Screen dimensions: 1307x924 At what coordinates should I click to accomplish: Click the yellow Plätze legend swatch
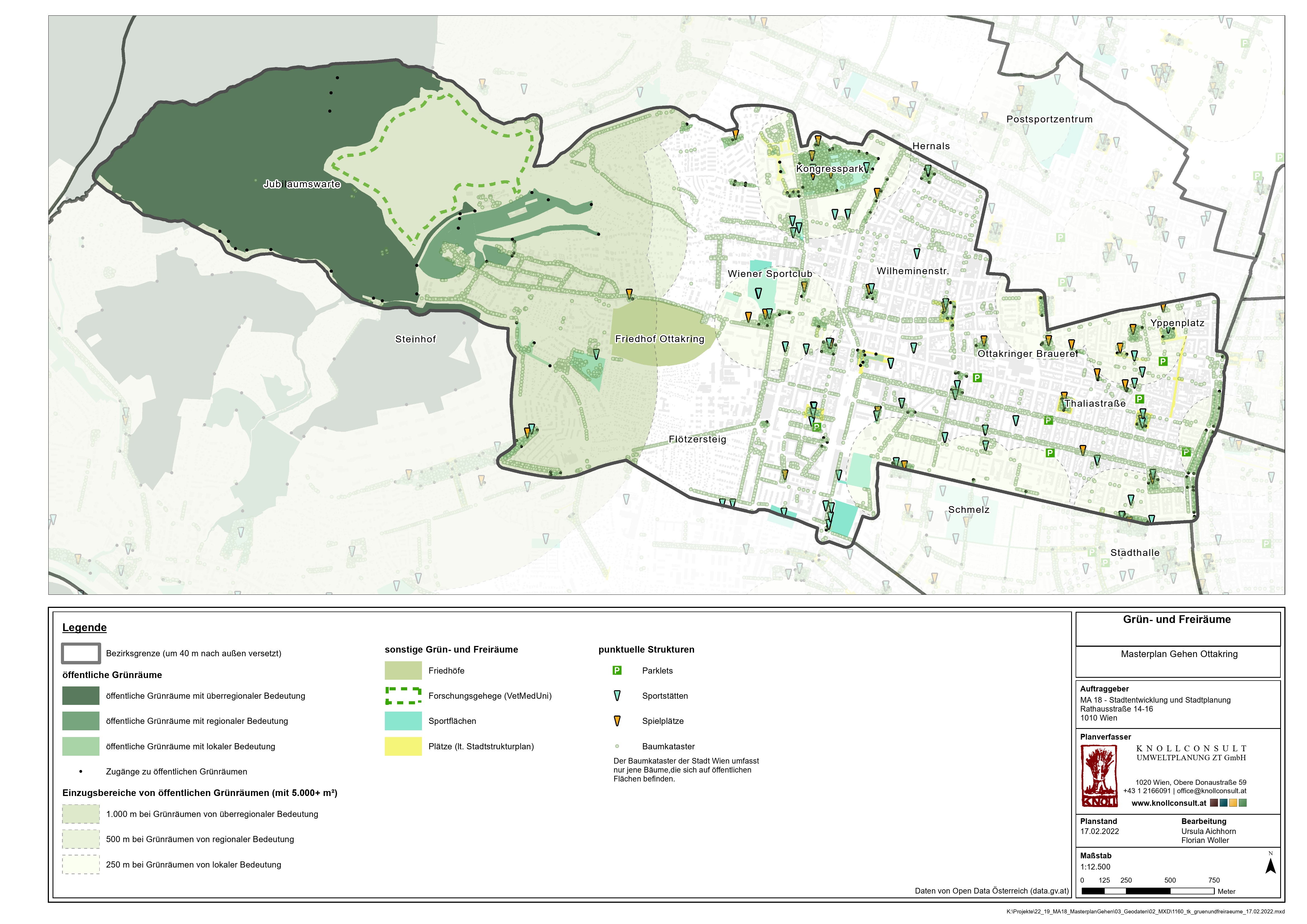coord(403,746)
